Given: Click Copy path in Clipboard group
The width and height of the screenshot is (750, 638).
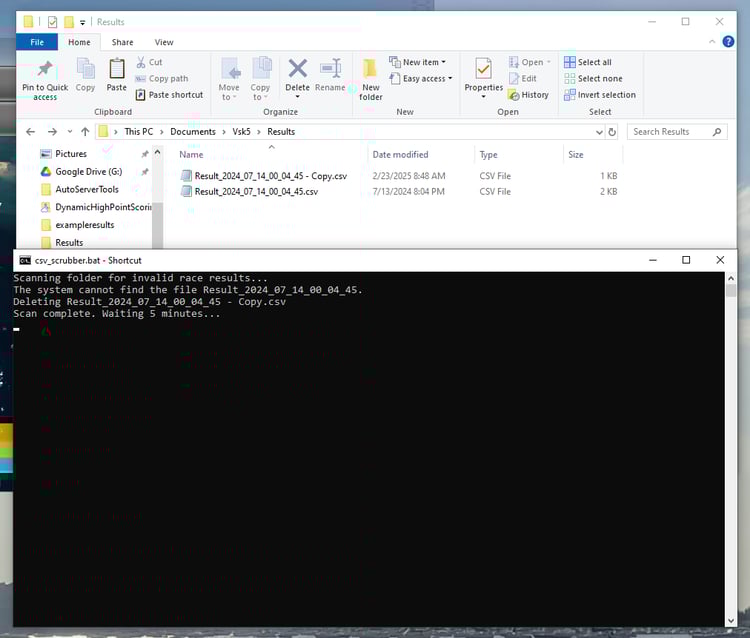Looking at the screenshot, I should click(162, 78).
